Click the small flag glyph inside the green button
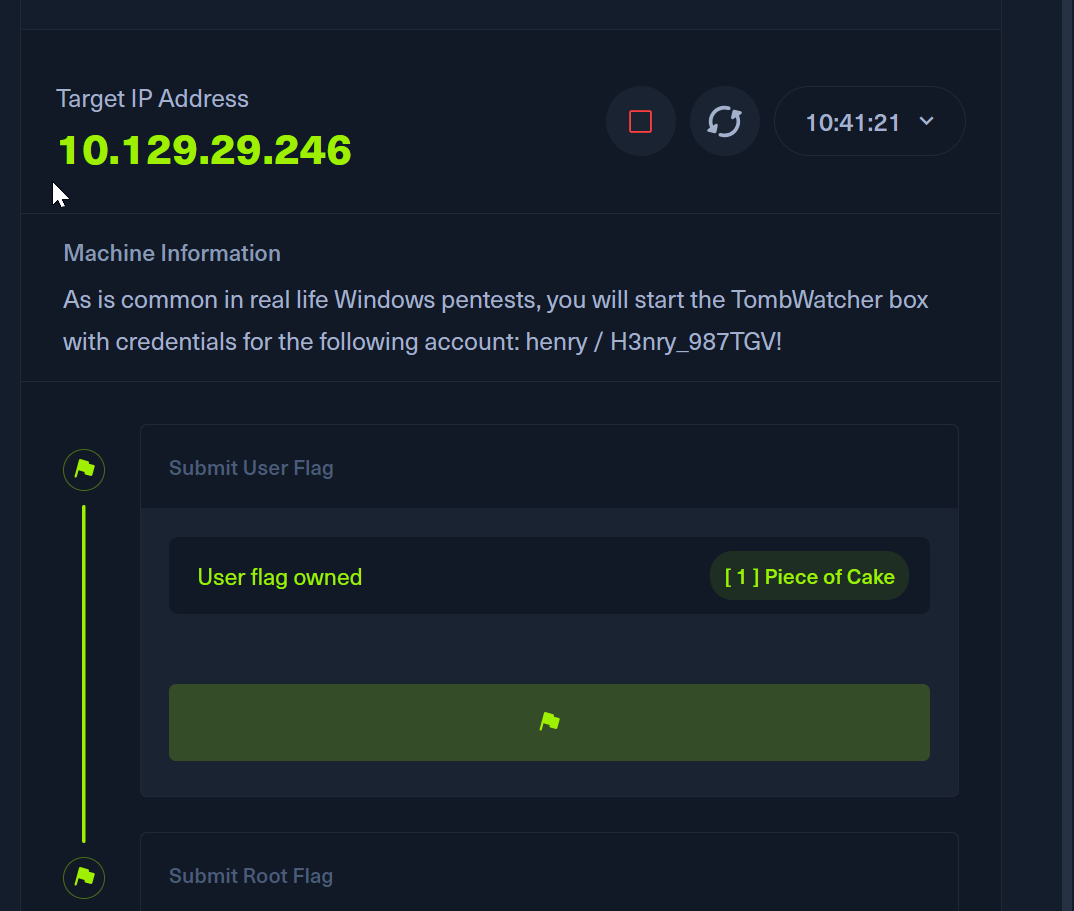Viewport: 1074px width, 911px height. click(x=549, y=722)
